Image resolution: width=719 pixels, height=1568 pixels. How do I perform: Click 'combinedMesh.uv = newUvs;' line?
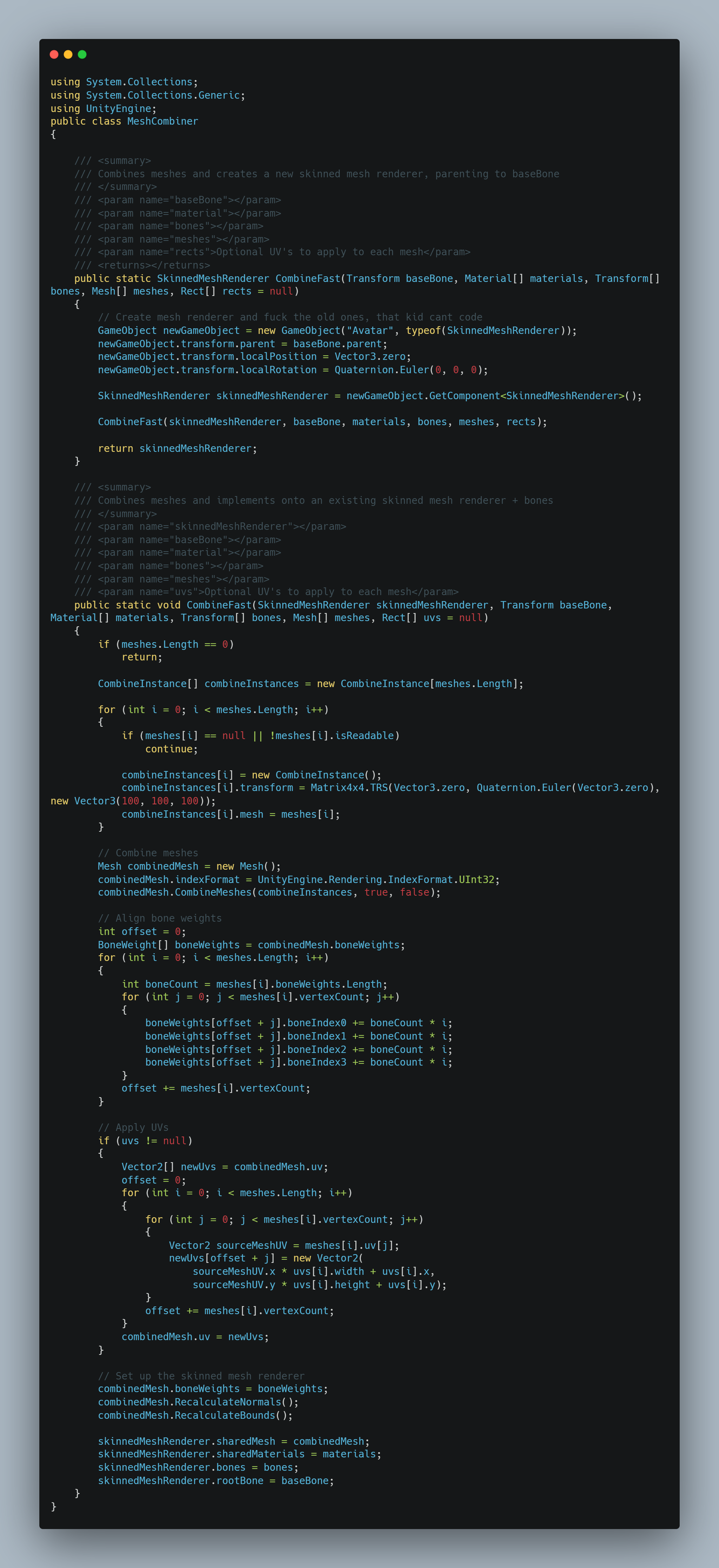pos(196,1337)
